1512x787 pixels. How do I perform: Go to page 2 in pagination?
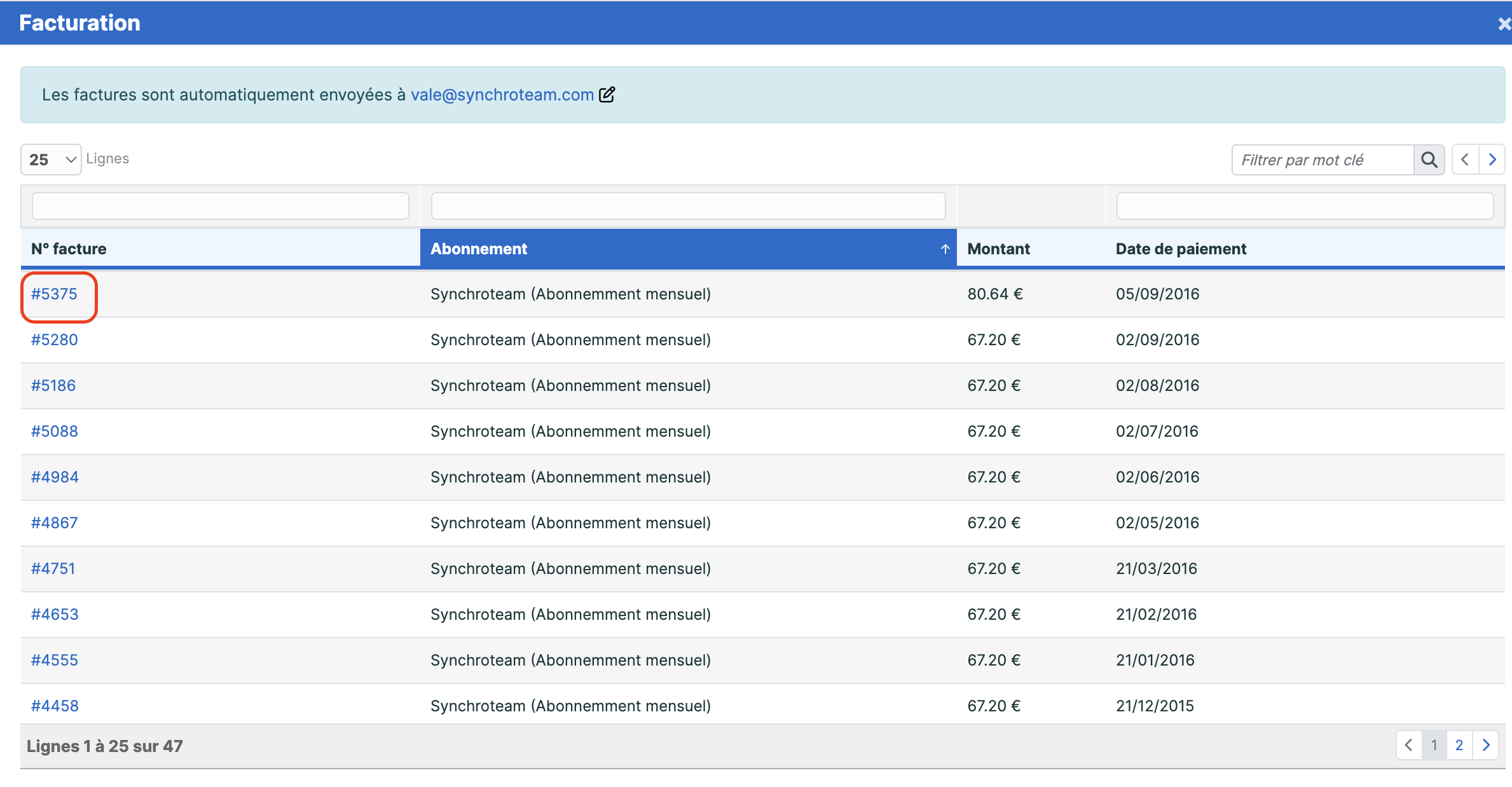(x=1459, y=745)
